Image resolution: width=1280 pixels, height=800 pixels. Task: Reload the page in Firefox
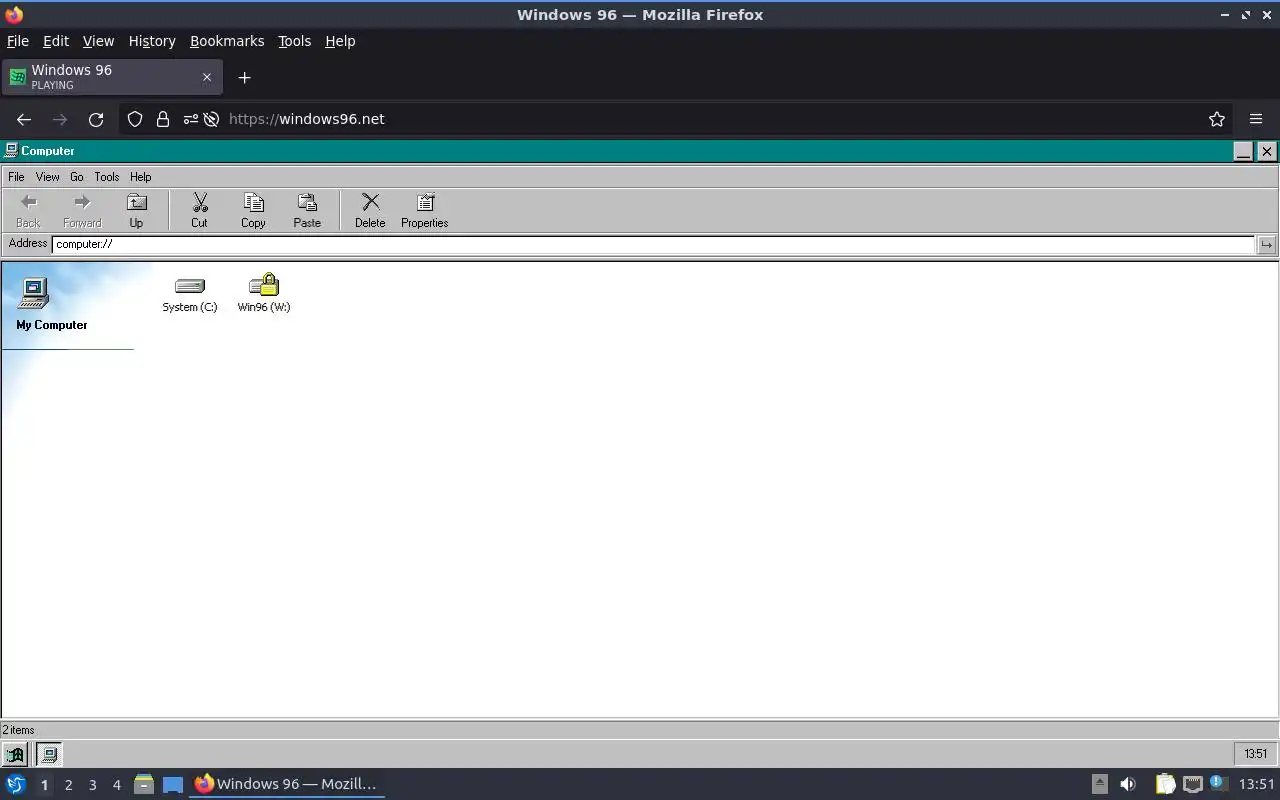click(96, 119)
